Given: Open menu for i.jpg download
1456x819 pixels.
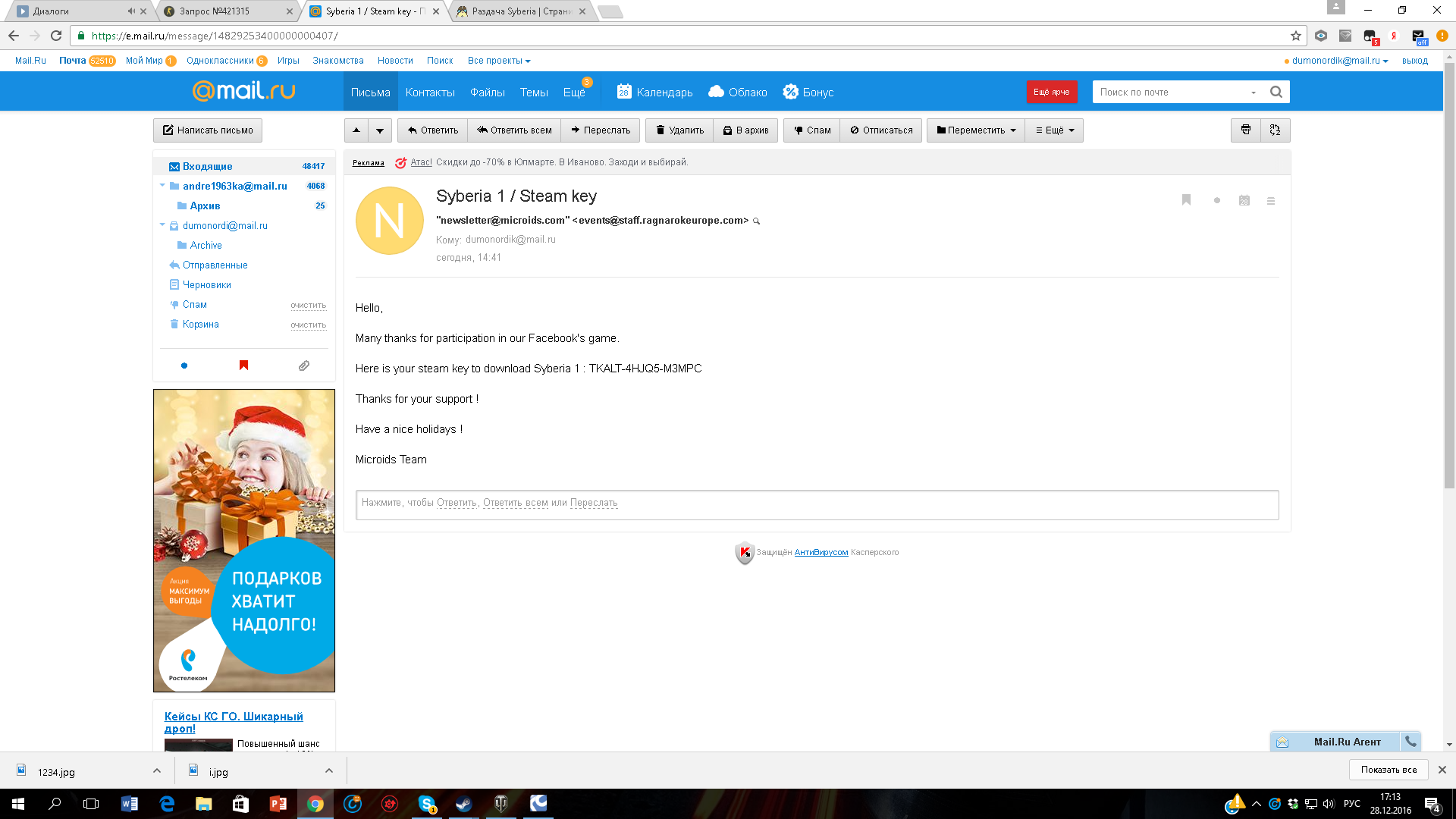Looking at the screenshot, I should coord(329,771).
